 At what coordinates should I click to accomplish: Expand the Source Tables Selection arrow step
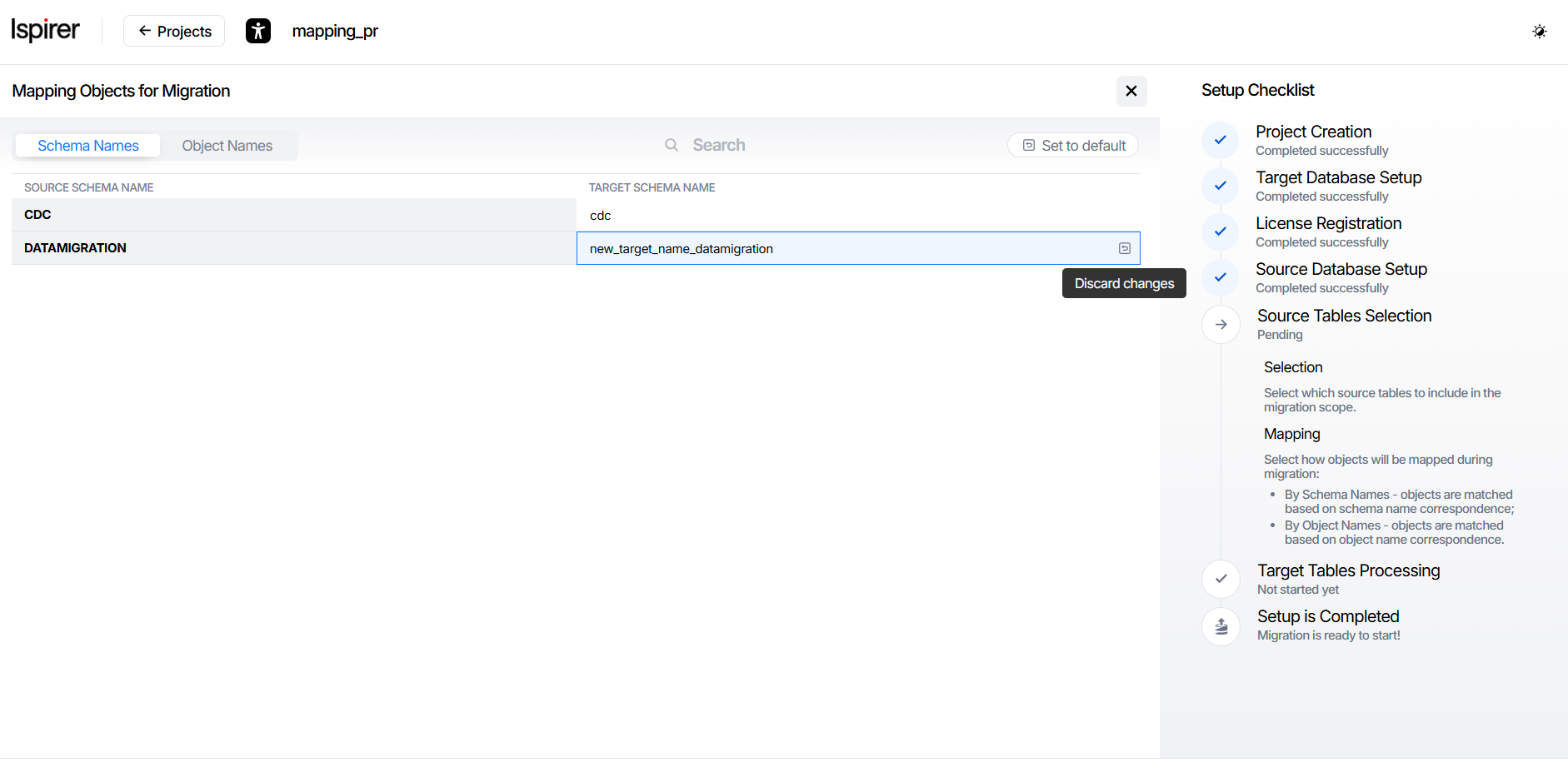(1221, 324)
